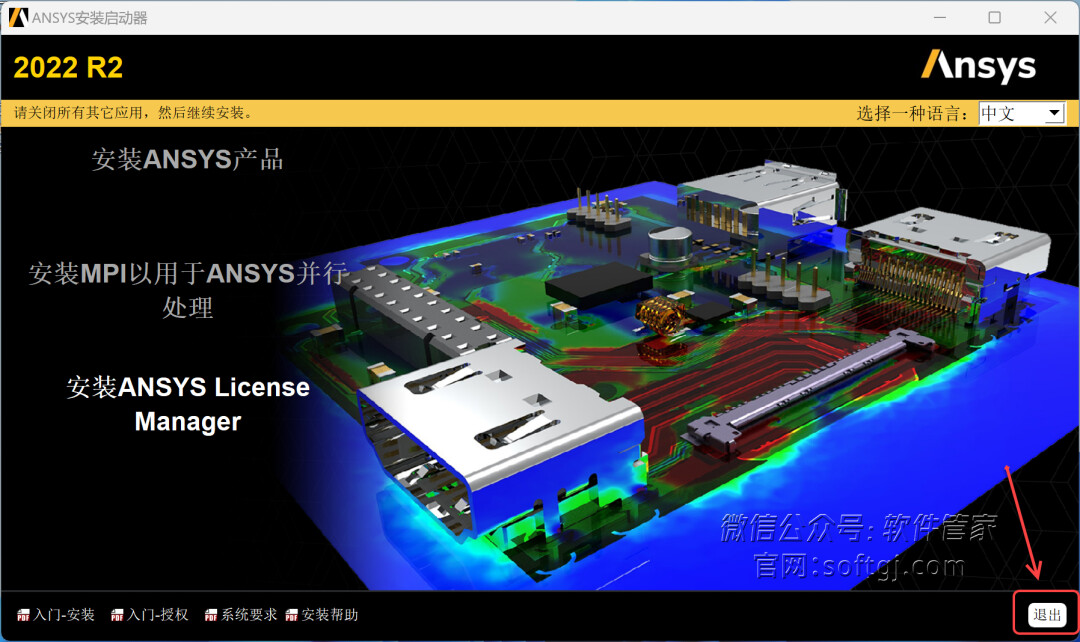Click 请关闭所有其它应用 notice text
The height and width of the screenshot is (642, 1080).
[x=134, y=113]
